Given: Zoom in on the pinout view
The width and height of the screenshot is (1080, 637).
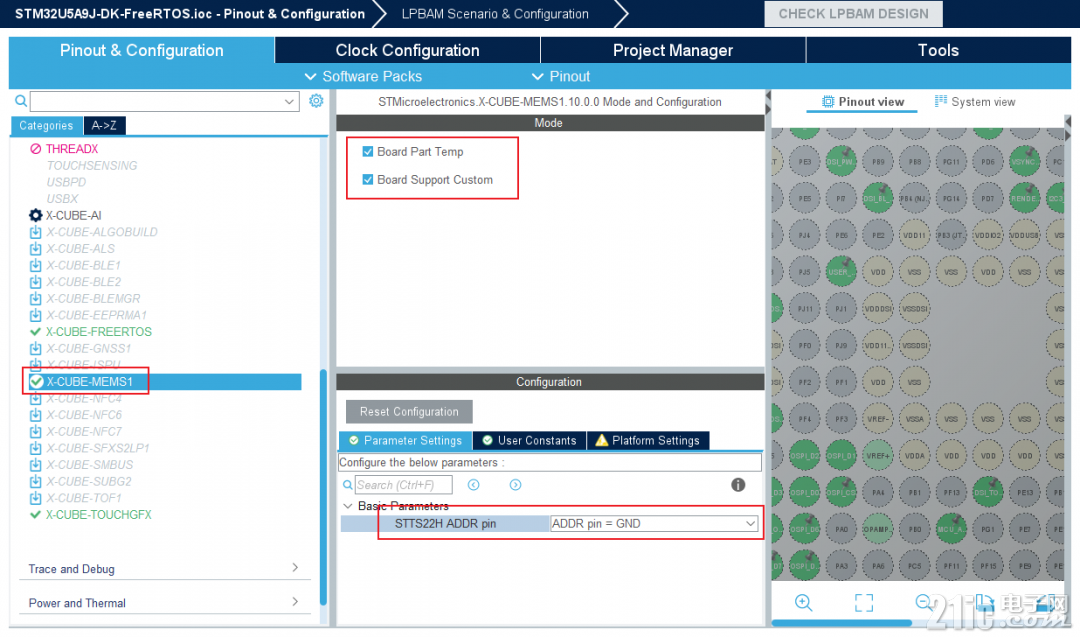Looking at the screenshot, I should [x=803, y=603].
